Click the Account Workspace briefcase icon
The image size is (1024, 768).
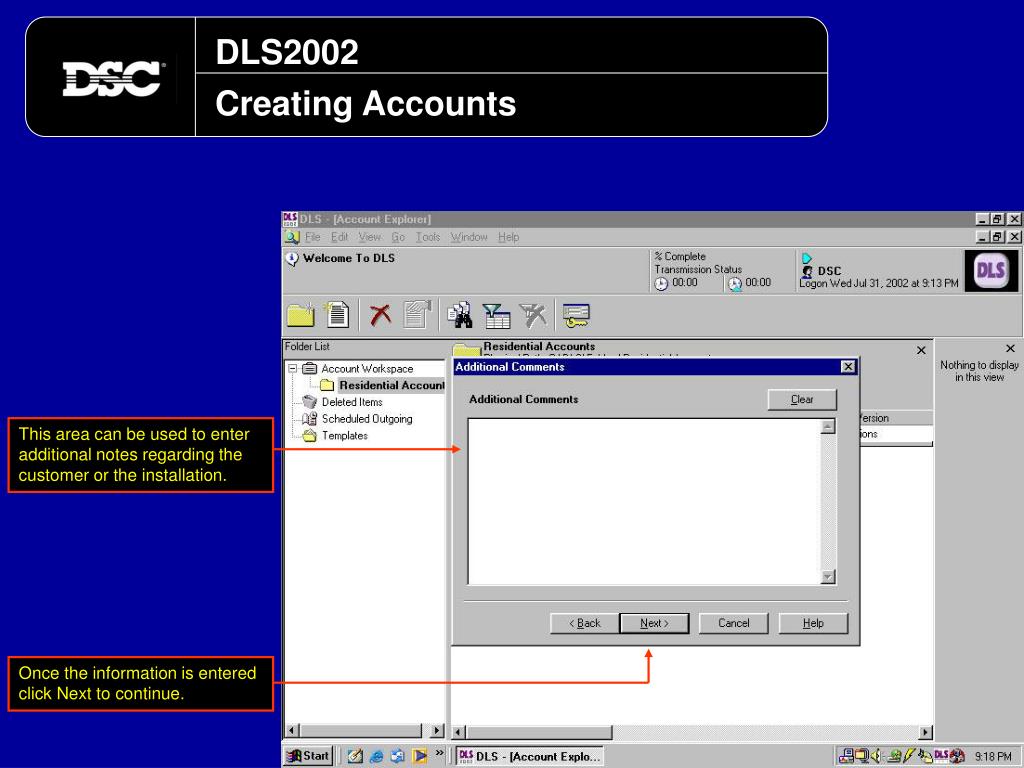click(x=310, y=368)
